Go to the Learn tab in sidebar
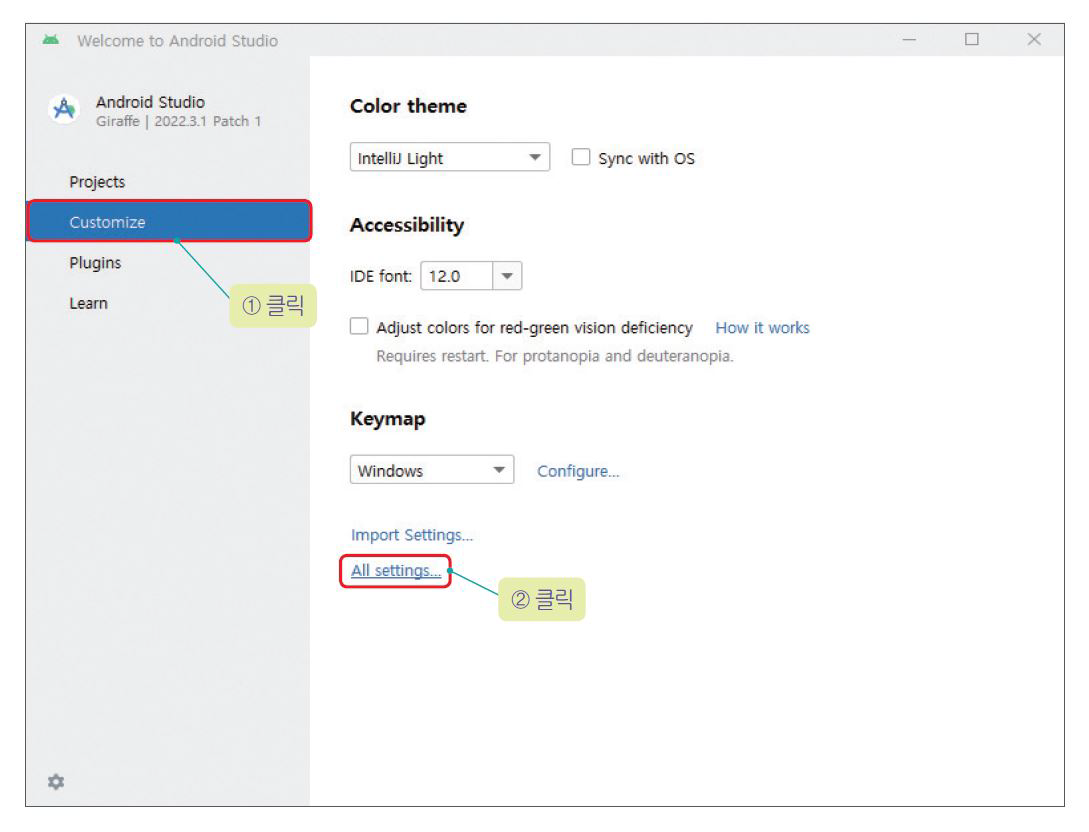 coord(88,303)
